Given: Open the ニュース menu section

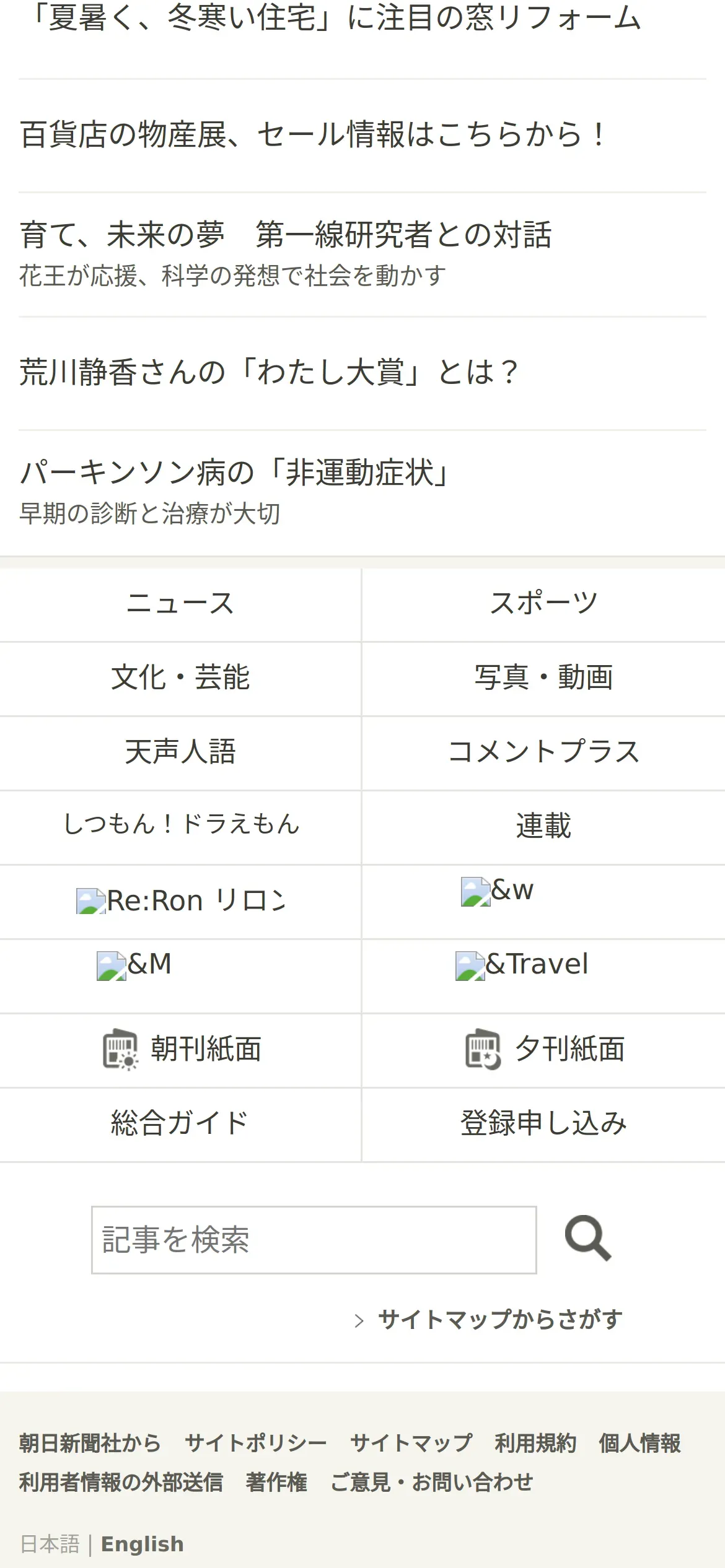Looking at the screenshot, I should (x=180, y=604).
